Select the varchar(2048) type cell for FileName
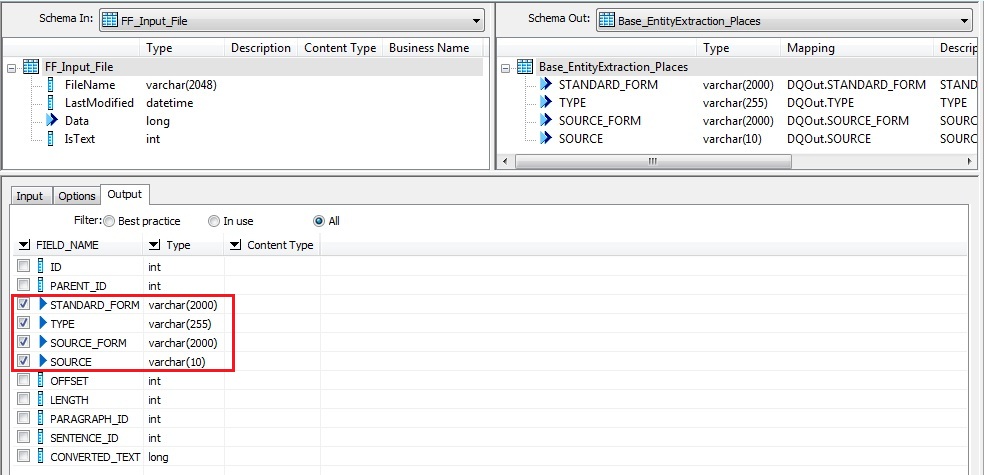 [x=181, y=85]
